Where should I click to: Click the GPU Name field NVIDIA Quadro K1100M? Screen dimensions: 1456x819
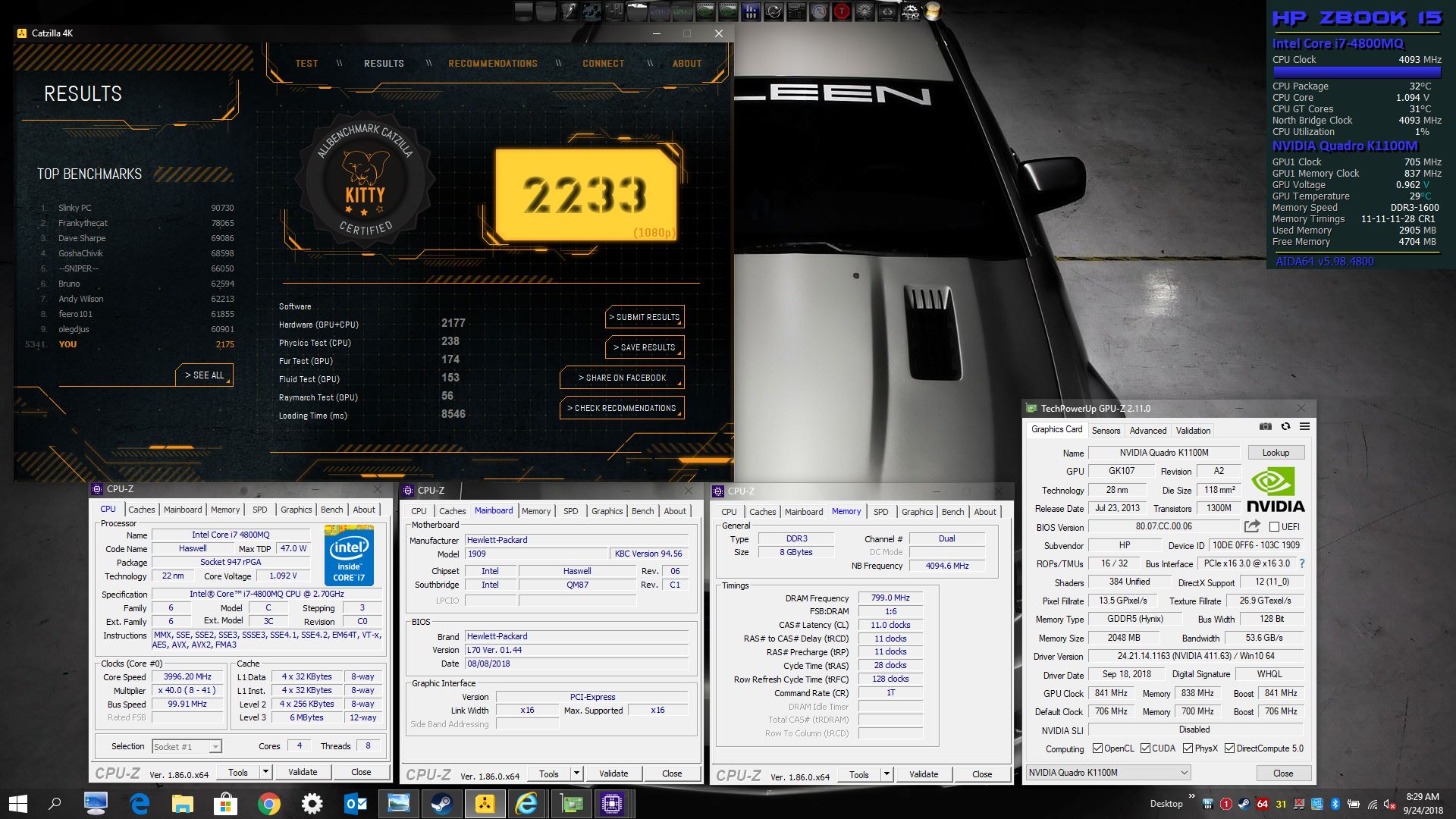1164,453
